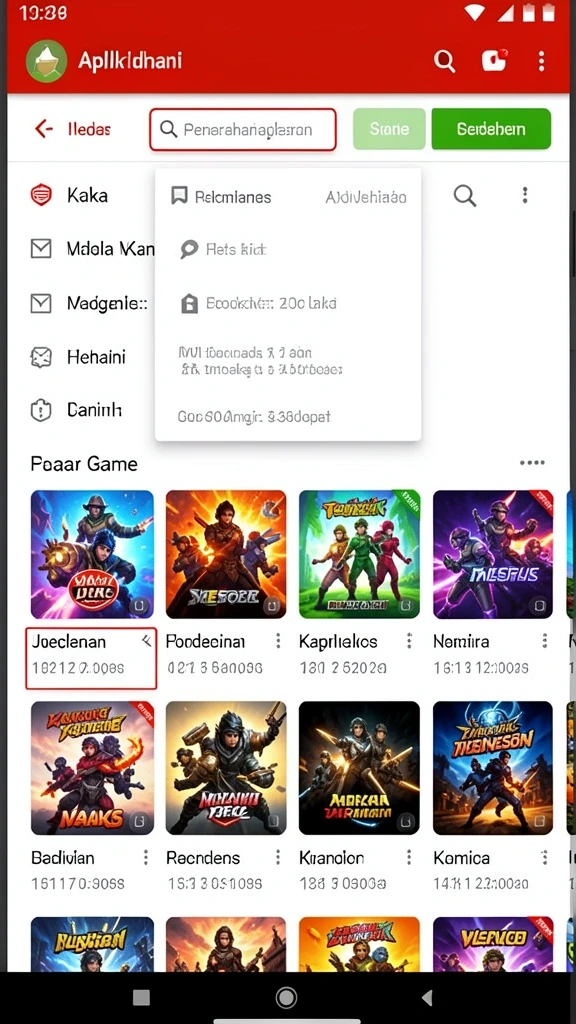Tap the shield icon beside Caninh
576x1024 pixels.
pos(41,410)
